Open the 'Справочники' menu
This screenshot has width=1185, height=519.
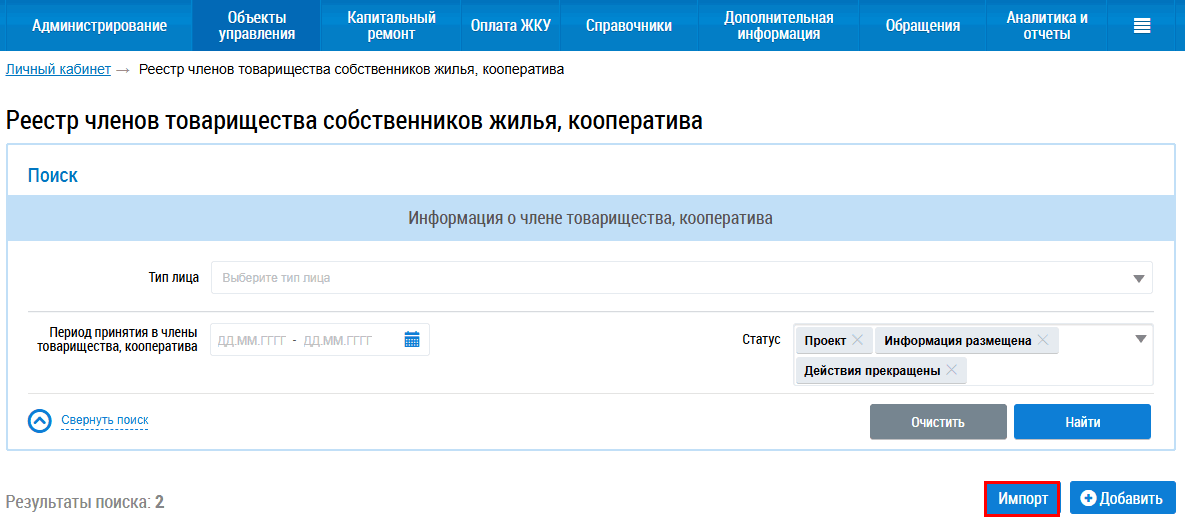628,26
